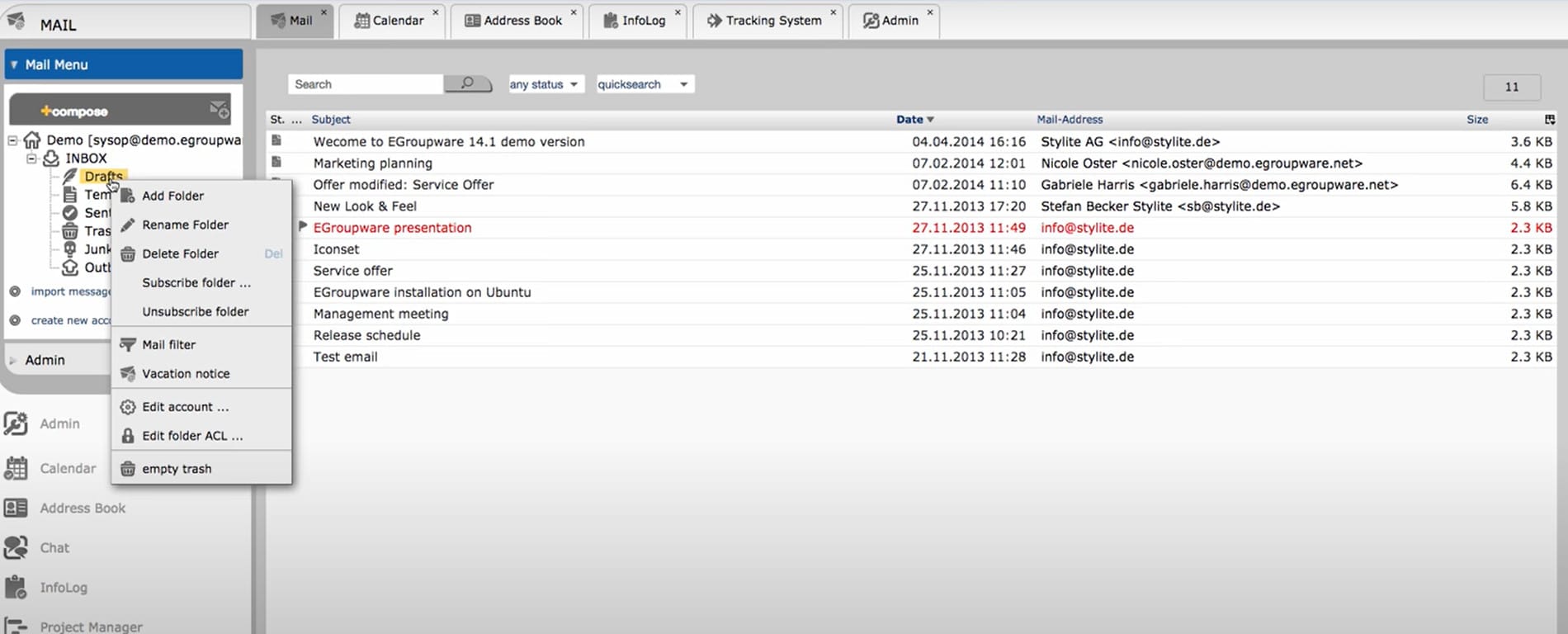Click the Chat sidebar icon
Screen dimensions: 1568x634
[x=16, y=547]
